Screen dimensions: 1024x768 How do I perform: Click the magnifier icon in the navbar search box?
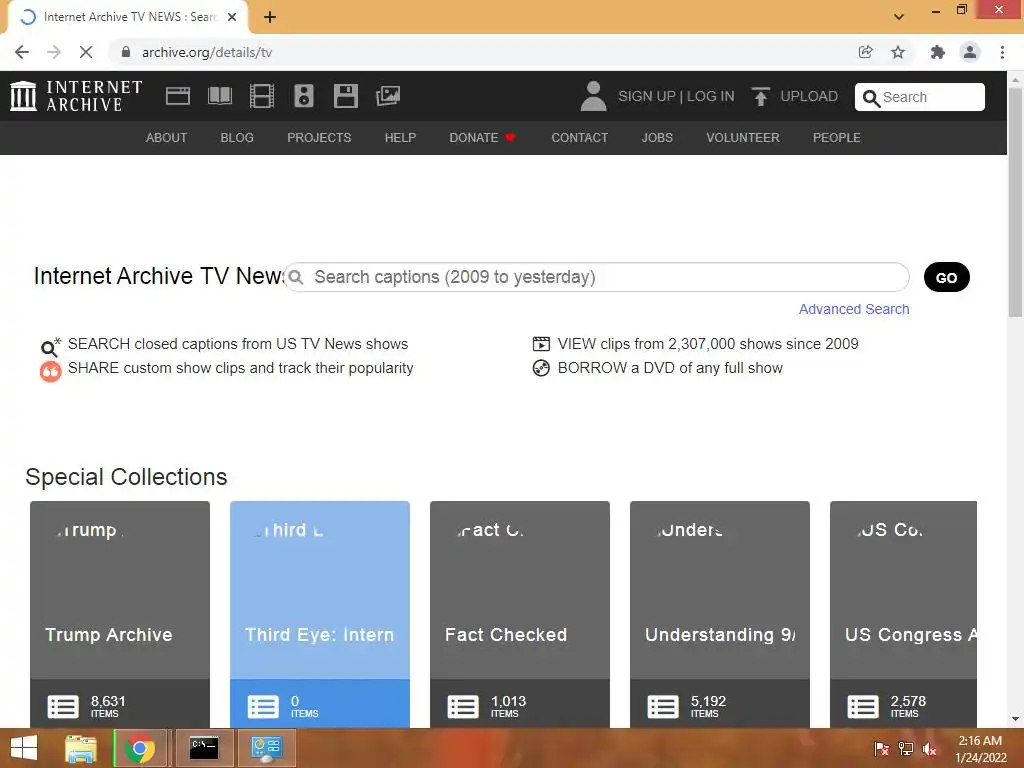point(871,98)
